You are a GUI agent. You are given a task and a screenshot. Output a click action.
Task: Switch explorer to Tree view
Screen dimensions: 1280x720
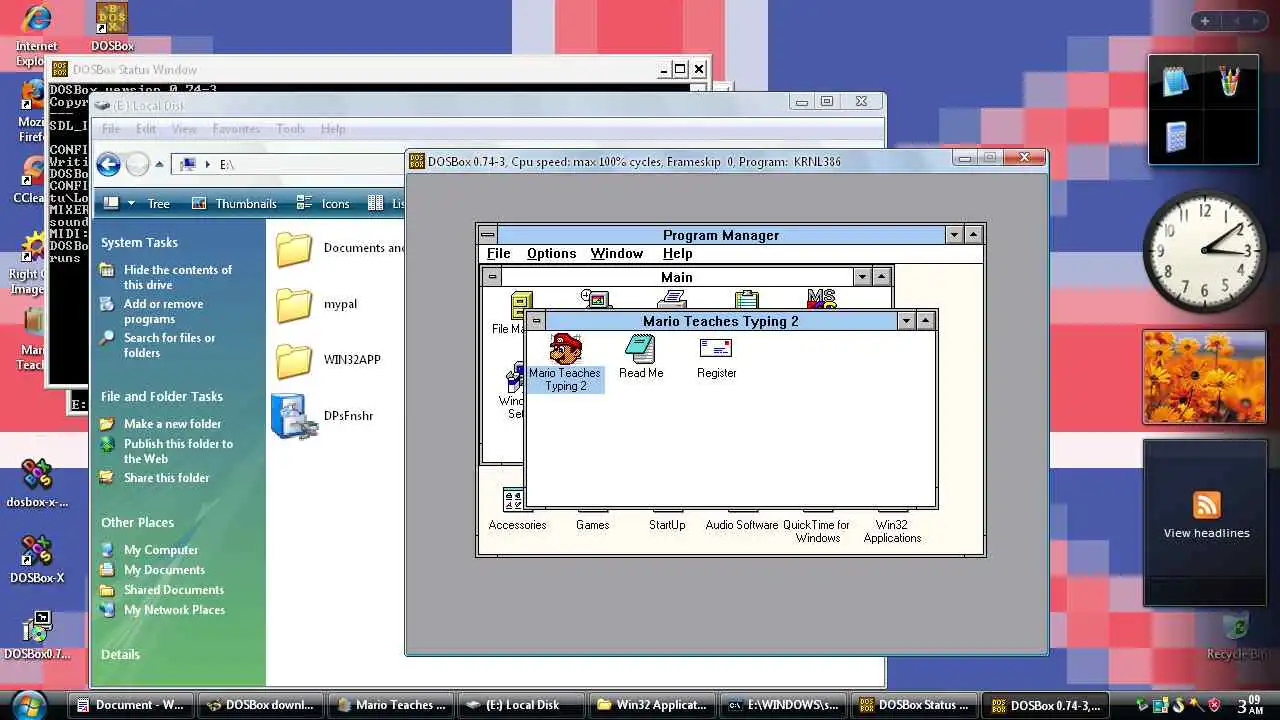coord(159,203)
